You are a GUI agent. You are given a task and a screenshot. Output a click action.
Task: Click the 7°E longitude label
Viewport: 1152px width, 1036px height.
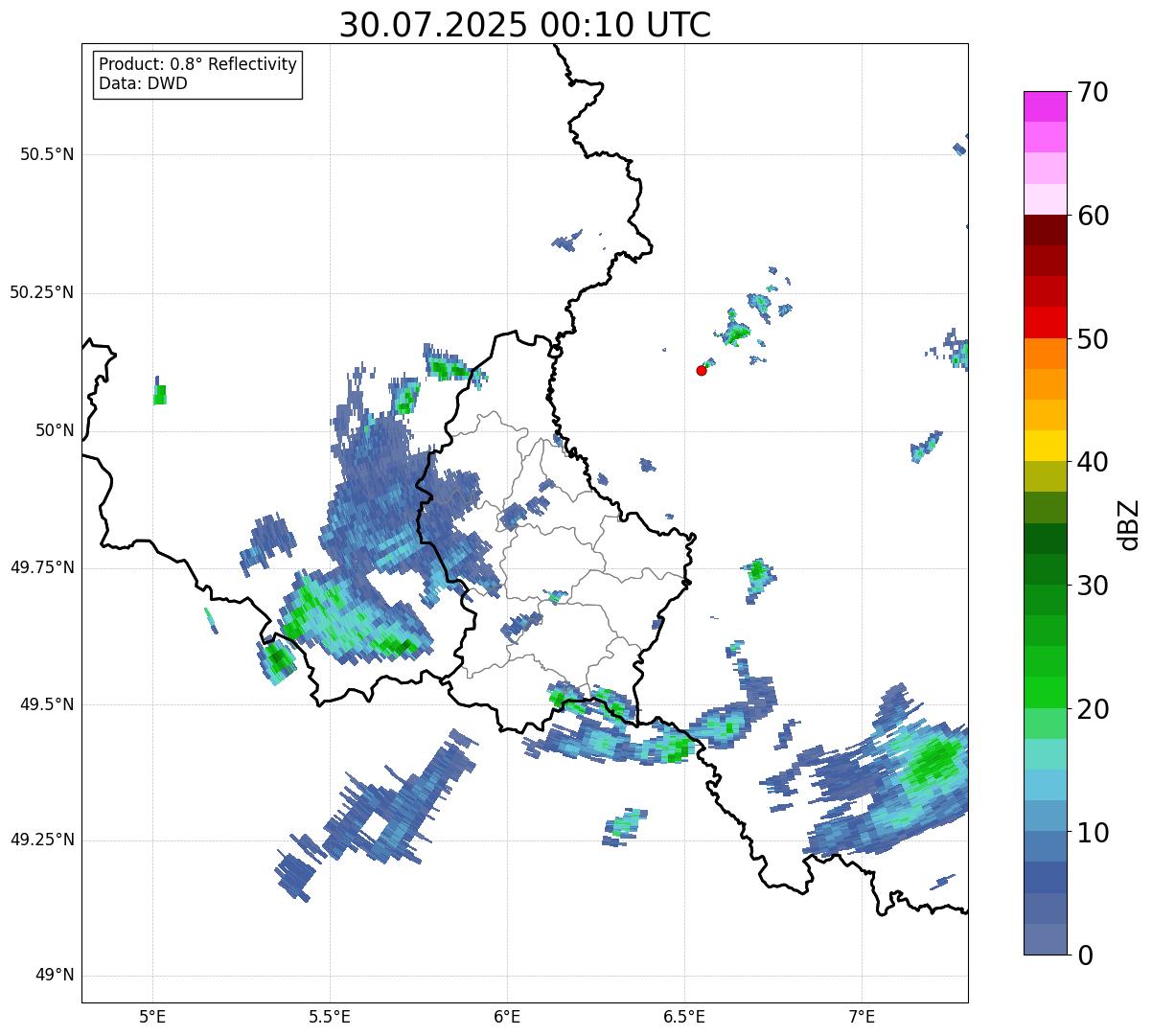coord(862,1017)
